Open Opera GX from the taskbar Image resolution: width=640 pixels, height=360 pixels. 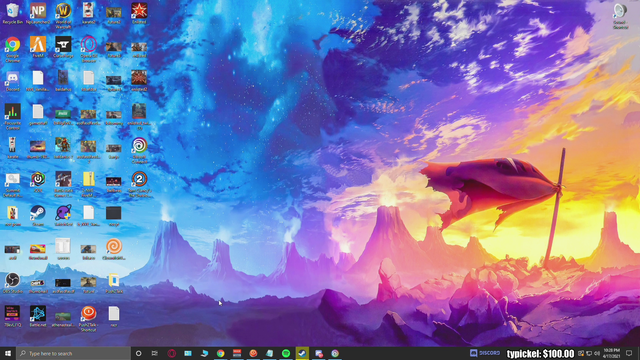click(x=171, y=353)
